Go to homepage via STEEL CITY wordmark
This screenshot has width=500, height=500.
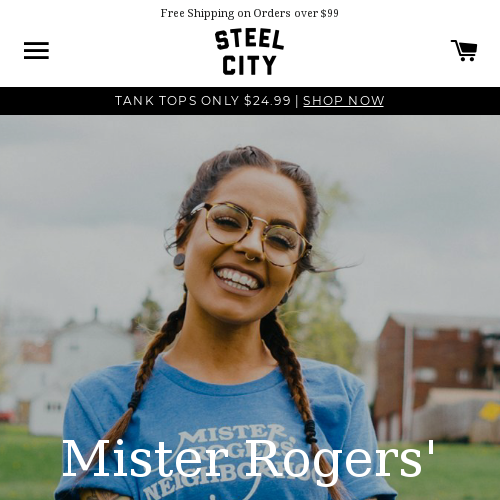[249, 52]
